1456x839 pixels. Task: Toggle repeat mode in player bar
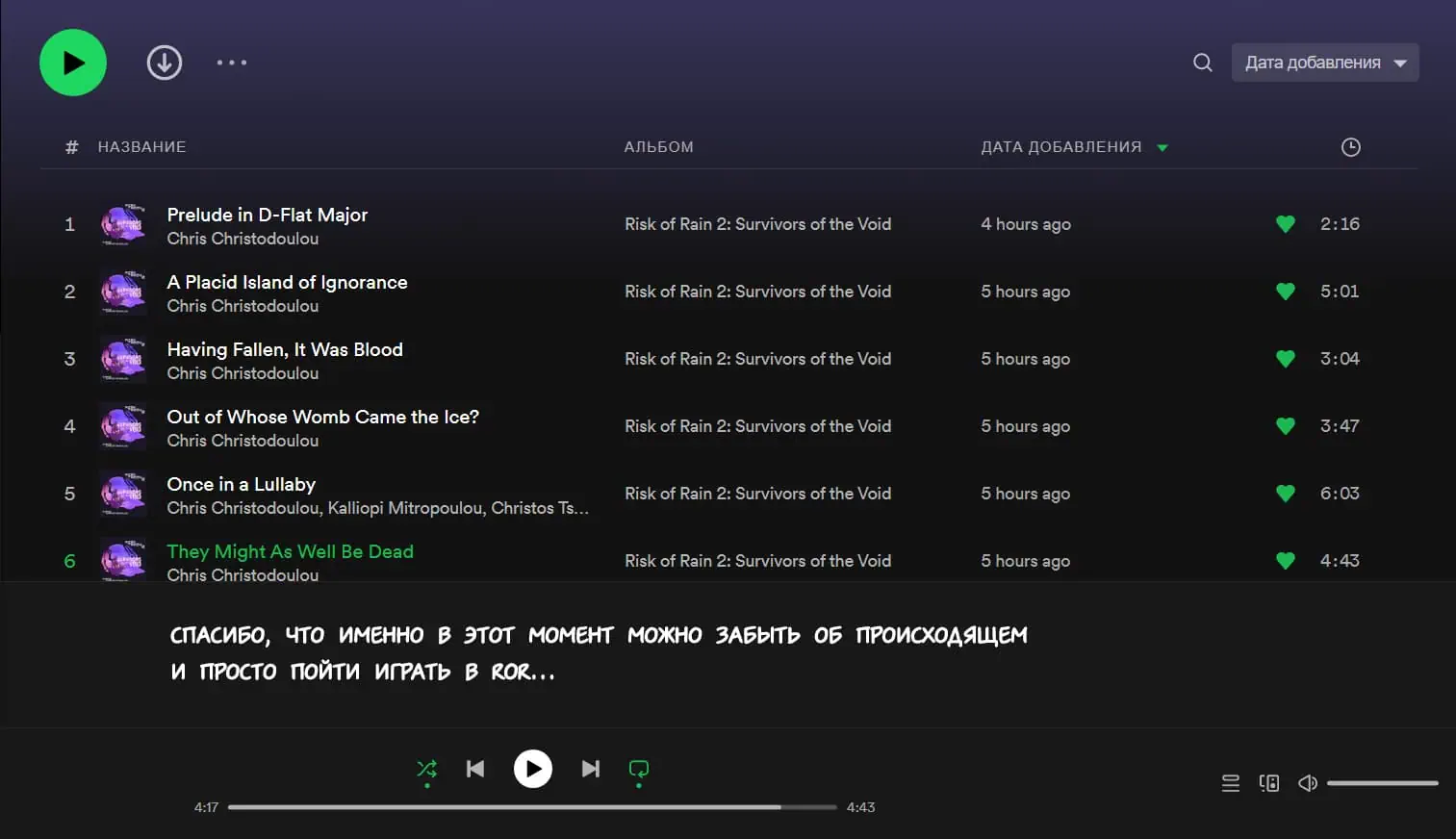pos(638,769)
